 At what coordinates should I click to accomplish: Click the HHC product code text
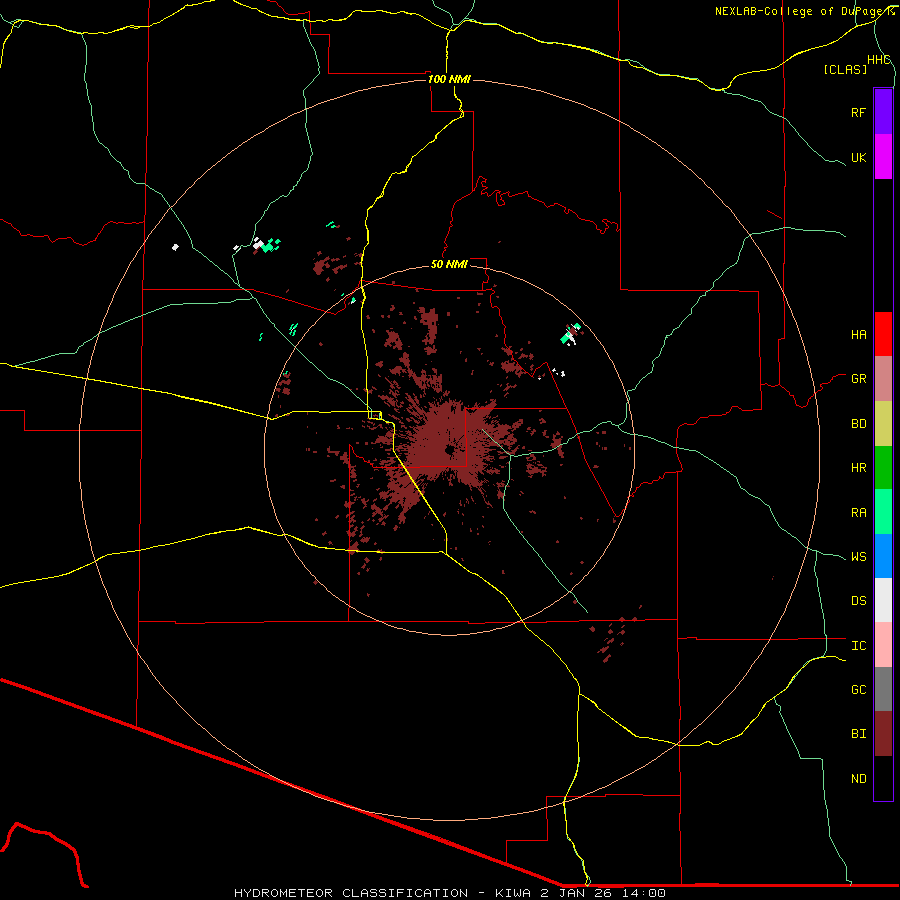(878, 60)
